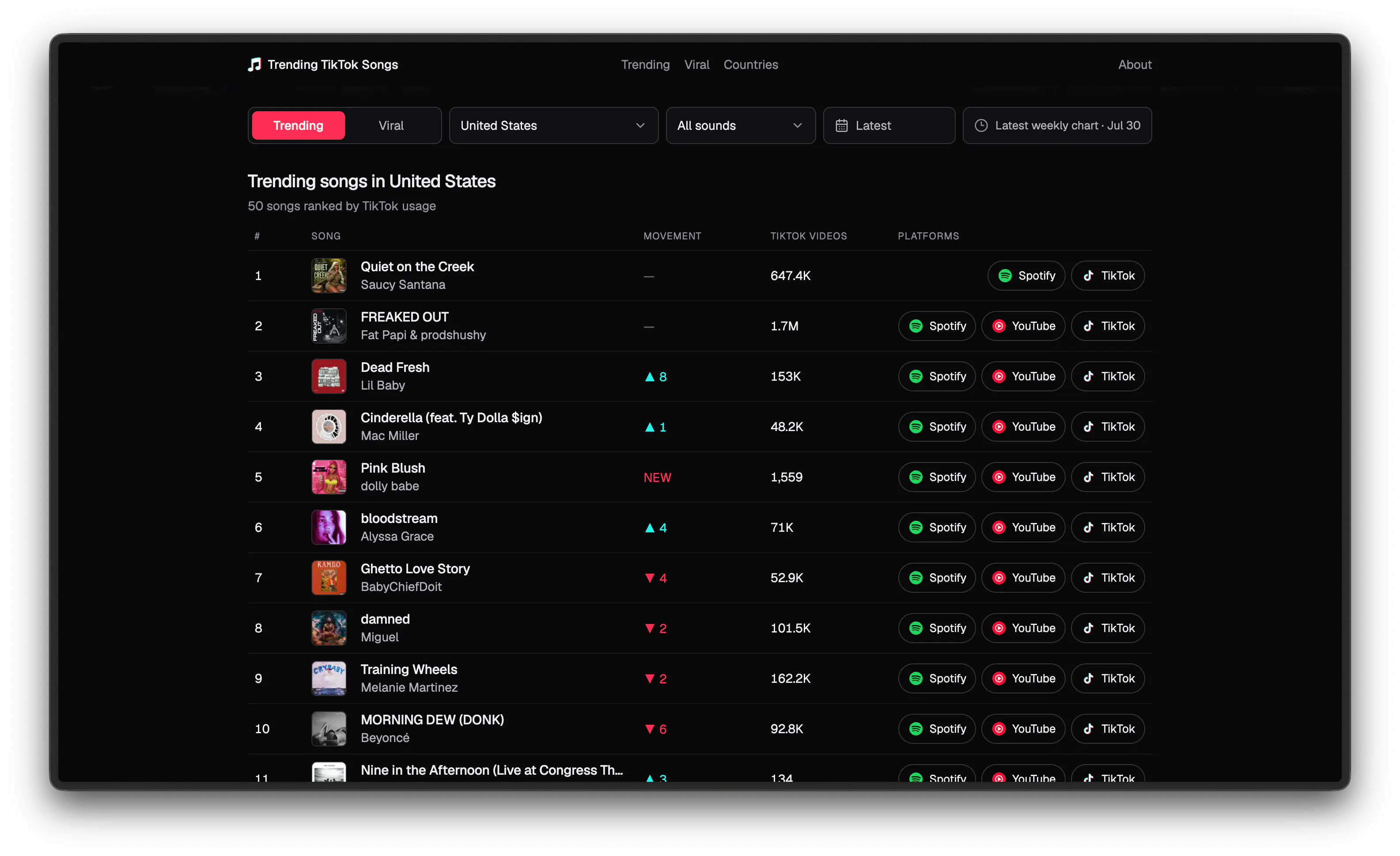
Task: Click artist name Lil Baby
Action: [383, 385]
